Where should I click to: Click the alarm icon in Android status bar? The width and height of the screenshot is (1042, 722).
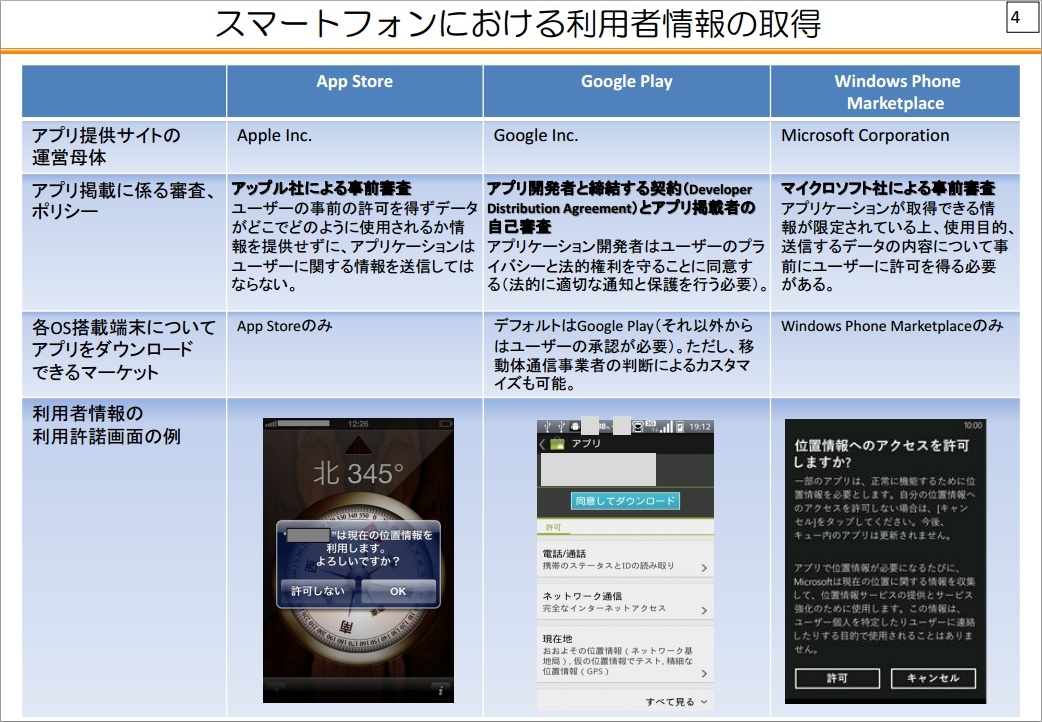637,427
